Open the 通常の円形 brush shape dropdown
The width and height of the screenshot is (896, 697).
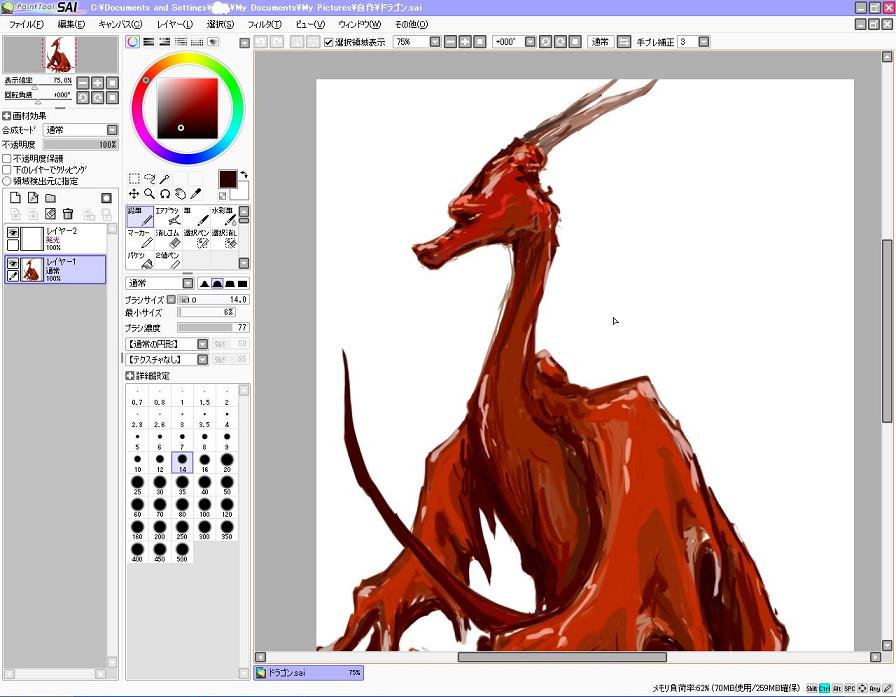(x=166, y=344)
